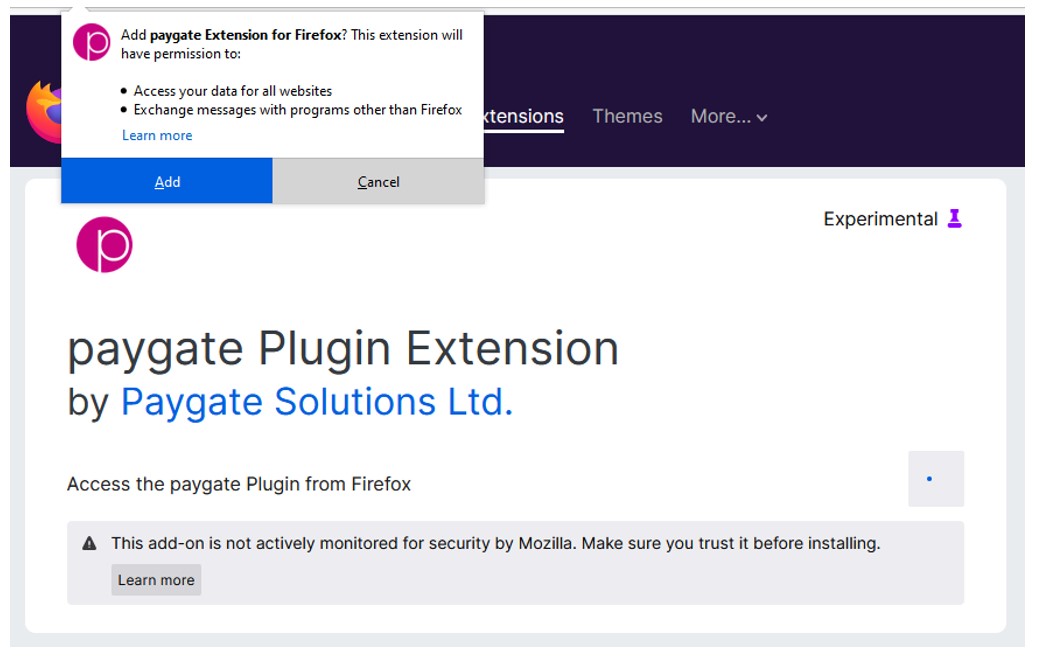Click the Experimental label
Screen dimensions: 1037x656
pyautogui.click(x=880, y=219)
